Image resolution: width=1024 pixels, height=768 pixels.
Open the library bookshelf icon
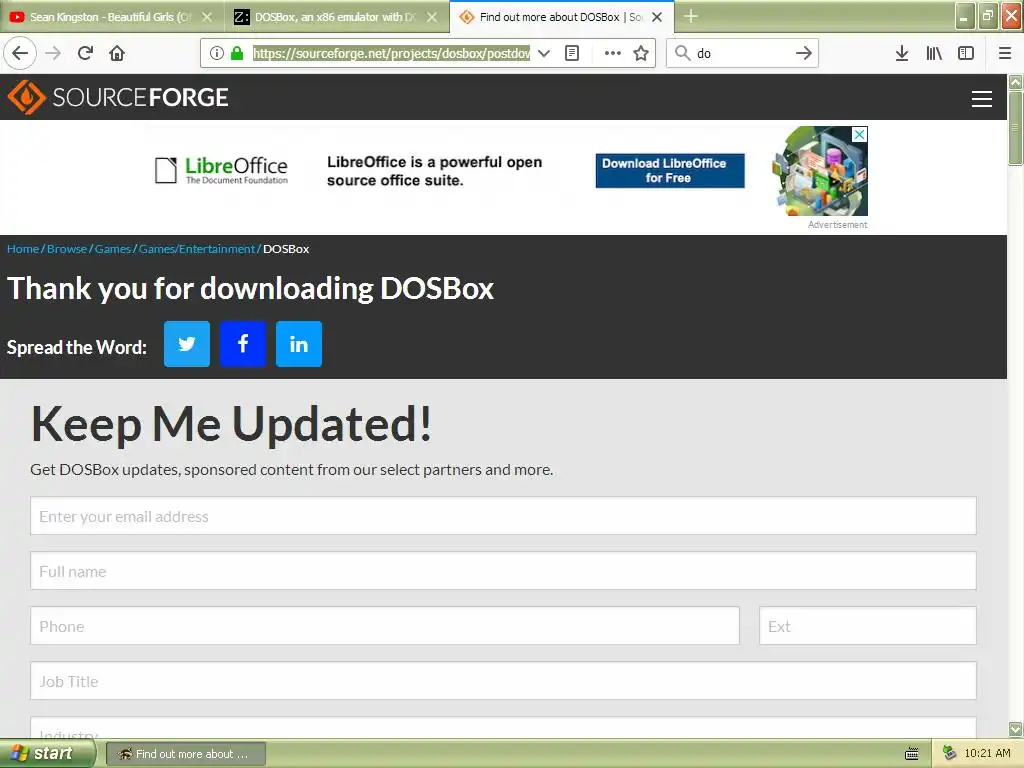[x=934, y=53]
